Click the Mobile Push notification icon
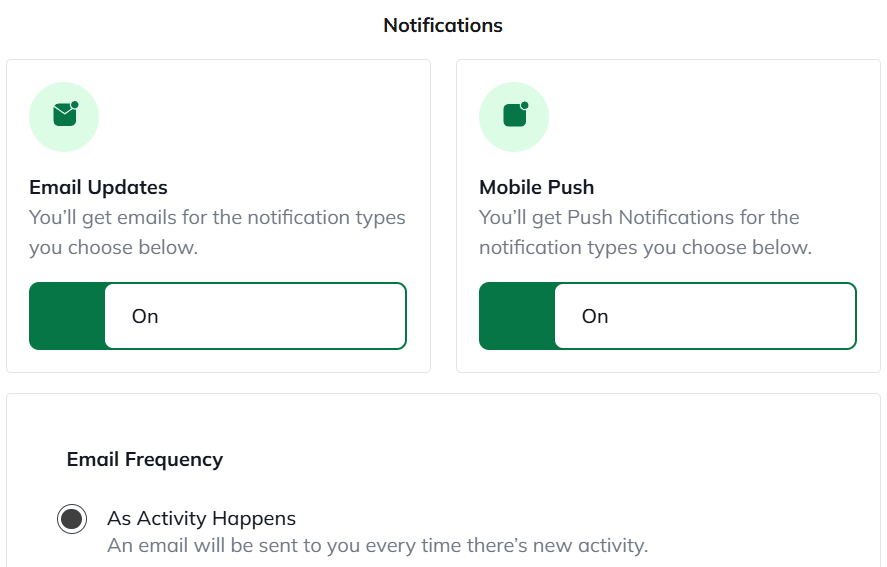887x567 pixels. tap(515, 115)
